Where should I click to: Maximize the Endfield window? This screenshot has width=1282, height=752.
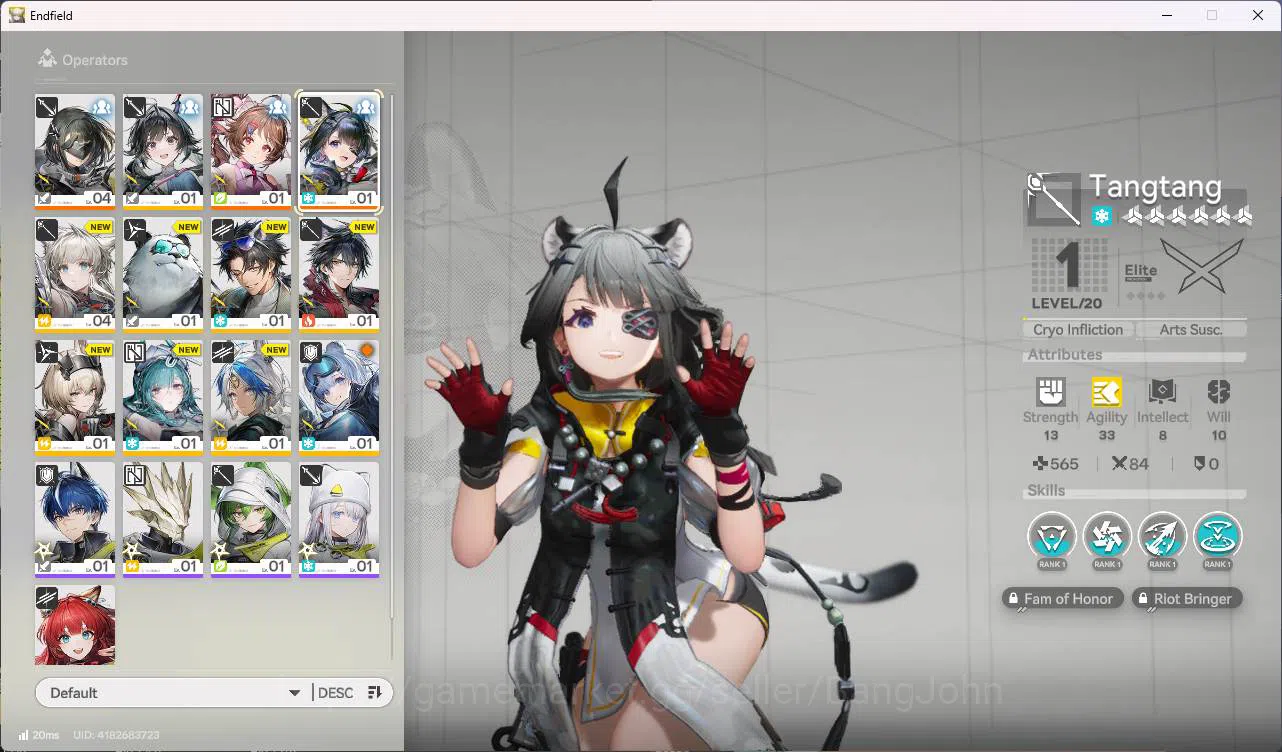point(1212,15)
